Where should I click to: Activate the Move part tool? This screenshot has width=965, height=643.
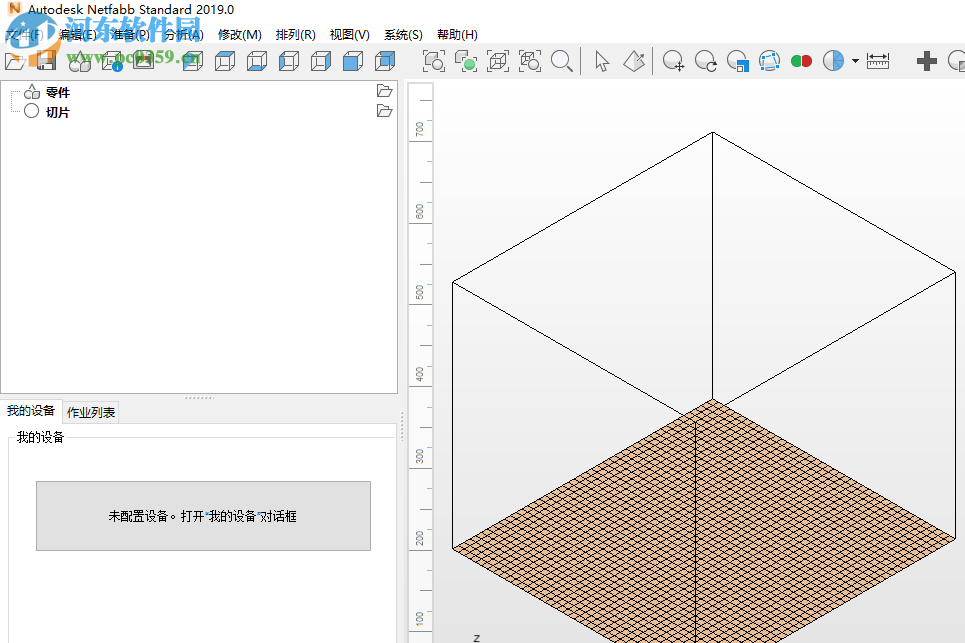(x=672, y=61)
